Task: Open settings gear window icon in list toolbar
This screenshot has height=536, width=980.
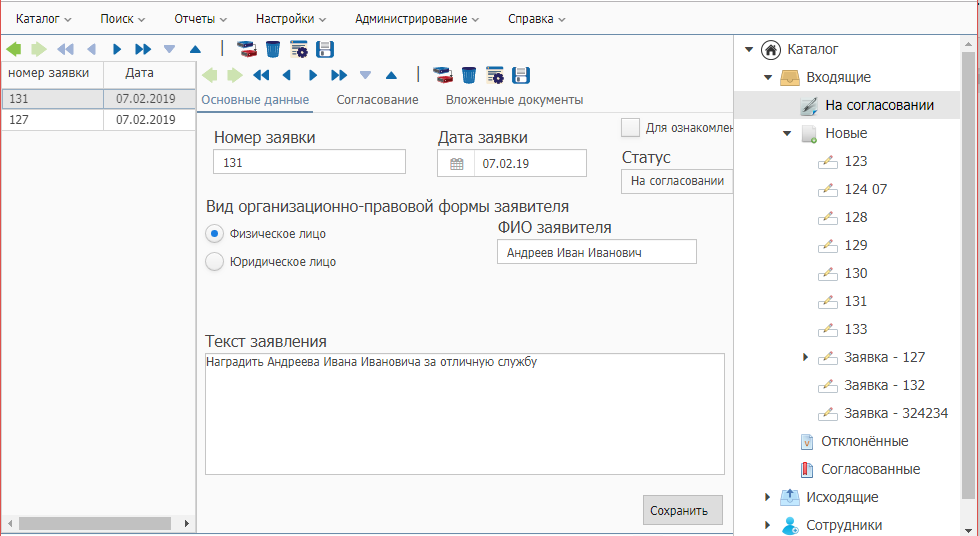Action: tap(299, 49)
